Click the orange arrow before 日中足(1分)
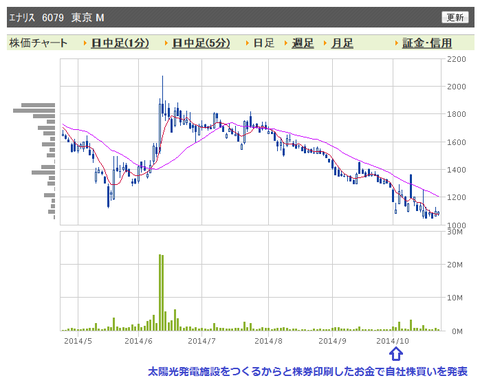This screenshot has height=387, width=480. coord(85,43)
